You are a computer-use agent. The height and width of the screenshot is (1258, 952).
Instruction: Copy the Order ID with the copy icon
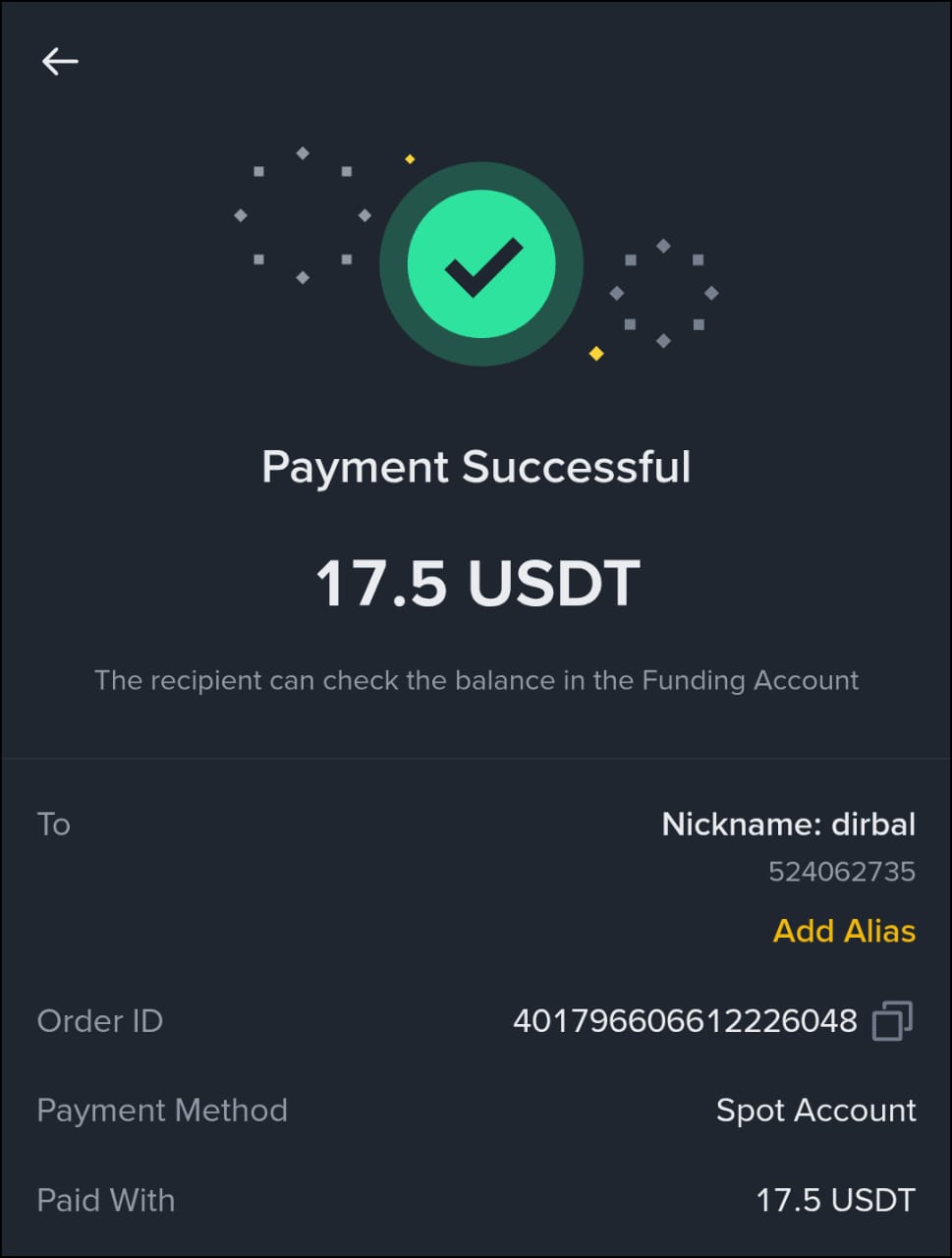(892, 1021)
